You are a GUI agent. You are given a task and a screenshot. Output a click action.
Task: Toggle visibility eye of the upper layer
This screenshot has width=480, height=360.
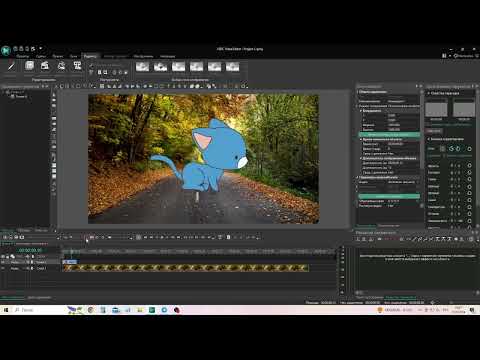(3, 262)
